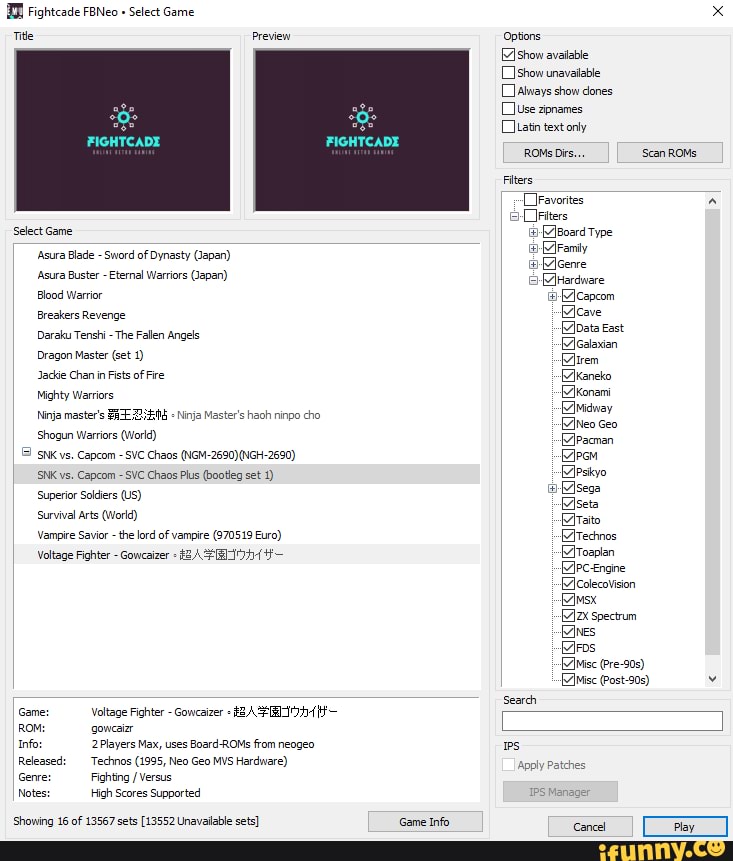Click the Title preview Fightcade thumbnail
The height and width of the screenshot is (861, 733).
(123, 129)
